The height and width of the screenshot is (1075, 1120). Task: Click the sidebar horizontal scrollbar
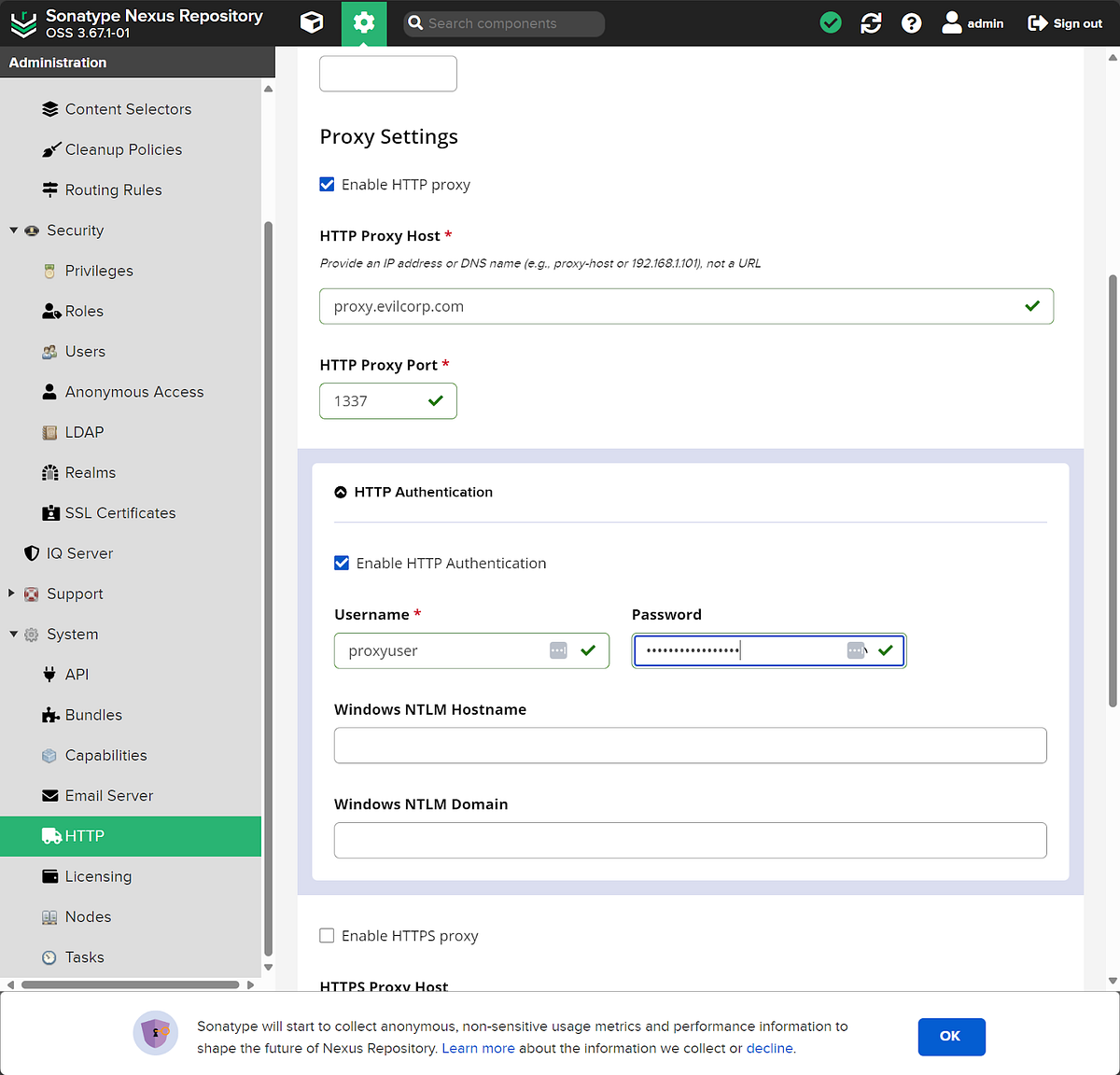coord(131,984)
